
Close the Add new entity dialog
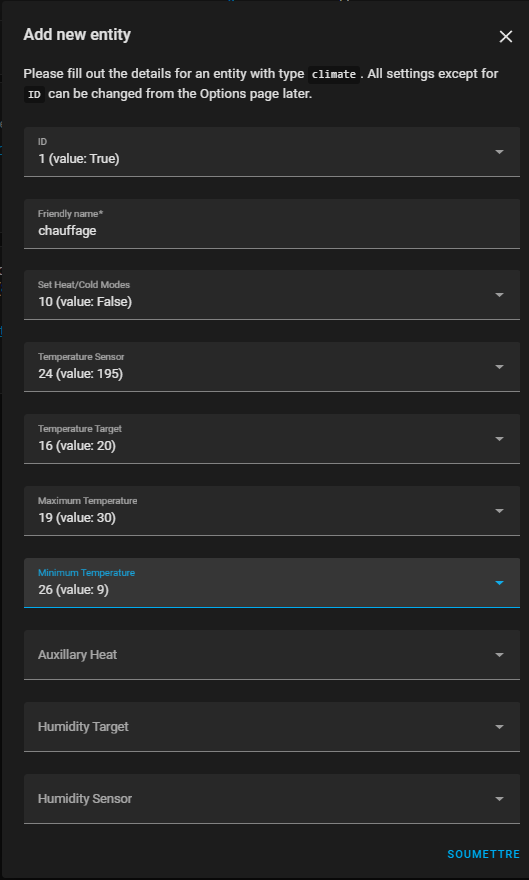pyautogui.click(x=505, y=36)
